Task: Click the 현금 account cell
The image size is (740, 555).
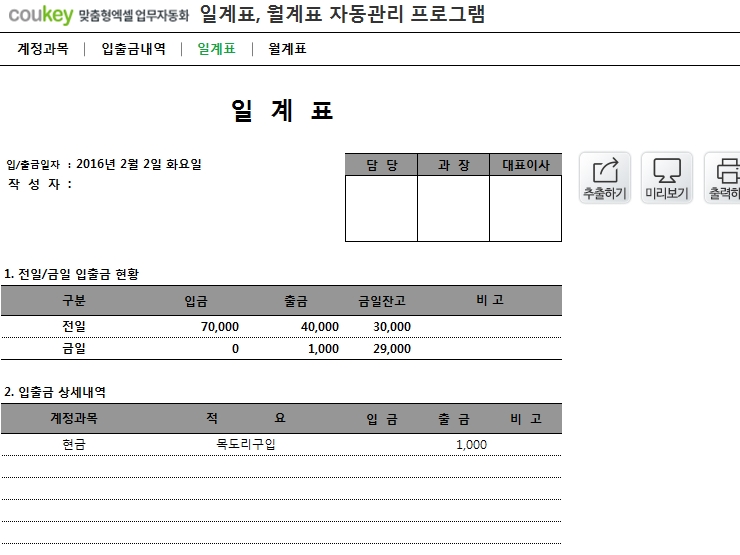Action: tap(74, 445)
